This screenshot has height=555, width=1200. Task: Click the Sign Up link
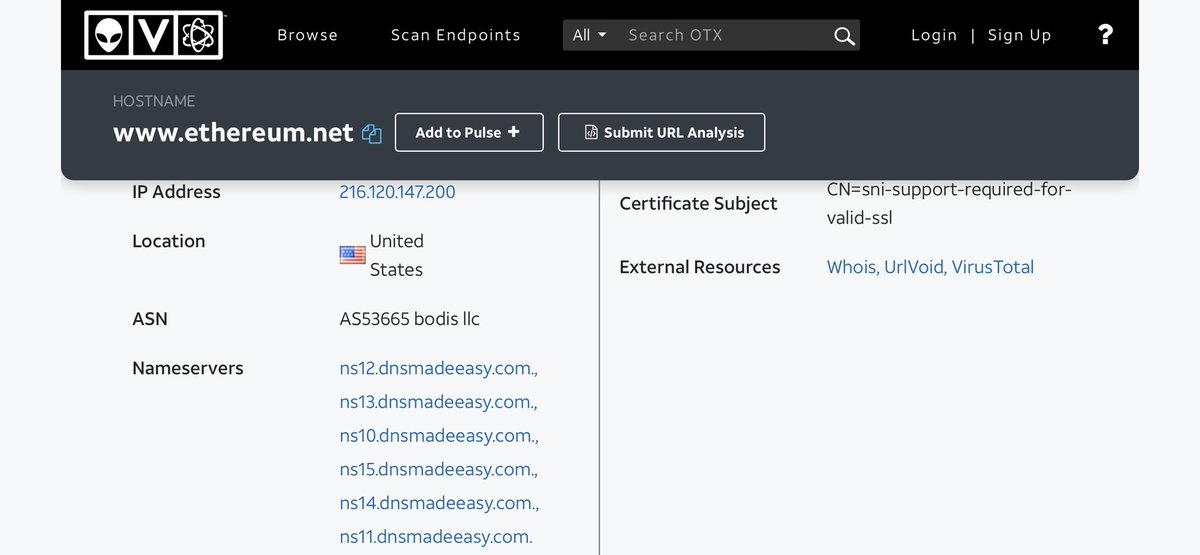(x=1019, y=35)
